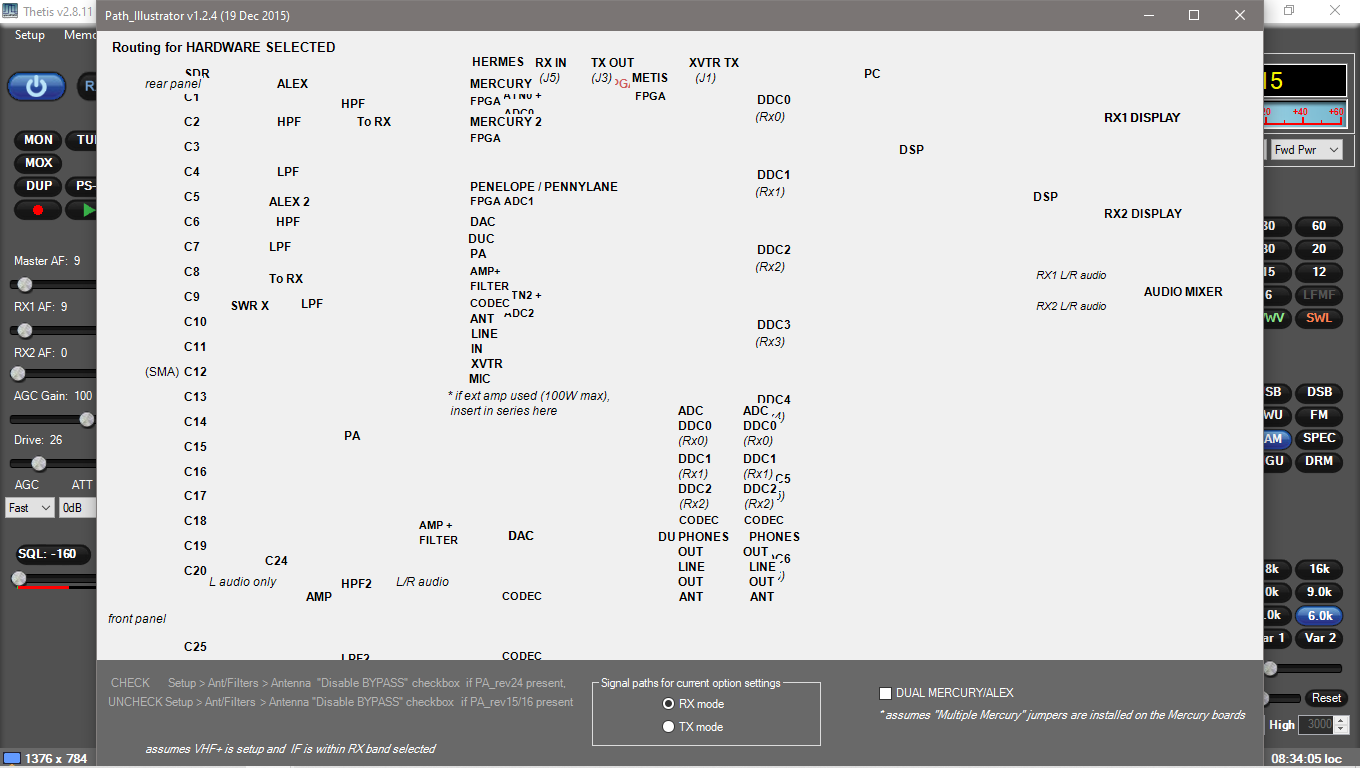
Task: Click the red record button in Thetis
Action: (38, 210)
